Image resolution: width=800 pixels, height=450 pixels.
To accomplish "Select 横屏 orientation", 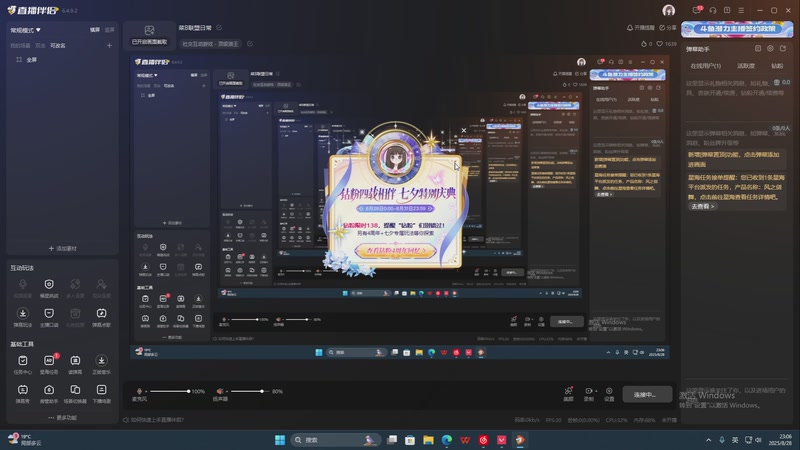I will (x=95, y=30).
